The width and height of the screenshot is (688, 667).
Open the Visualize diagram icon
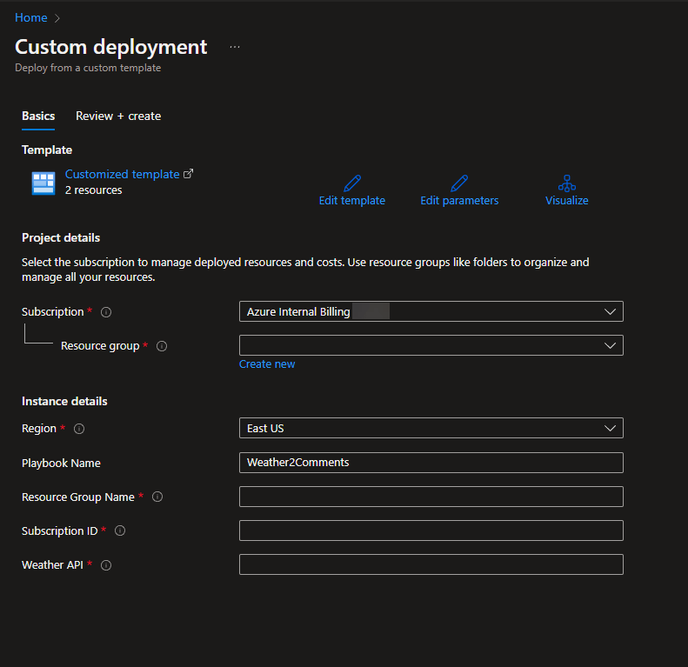click(567, 183)
